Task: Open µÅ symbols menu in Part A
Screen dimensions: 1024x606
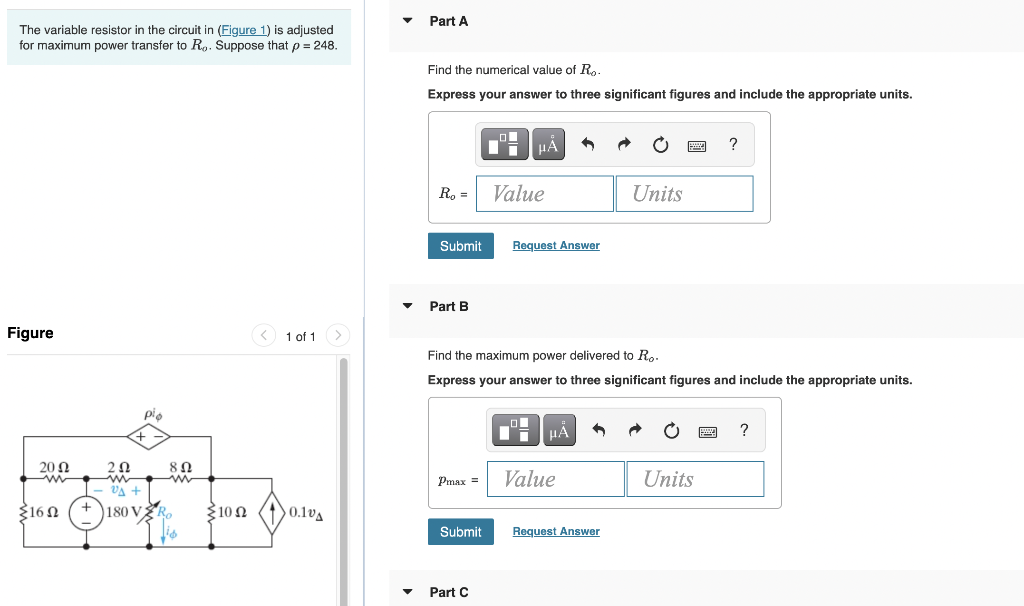Action: pos(548,144)
